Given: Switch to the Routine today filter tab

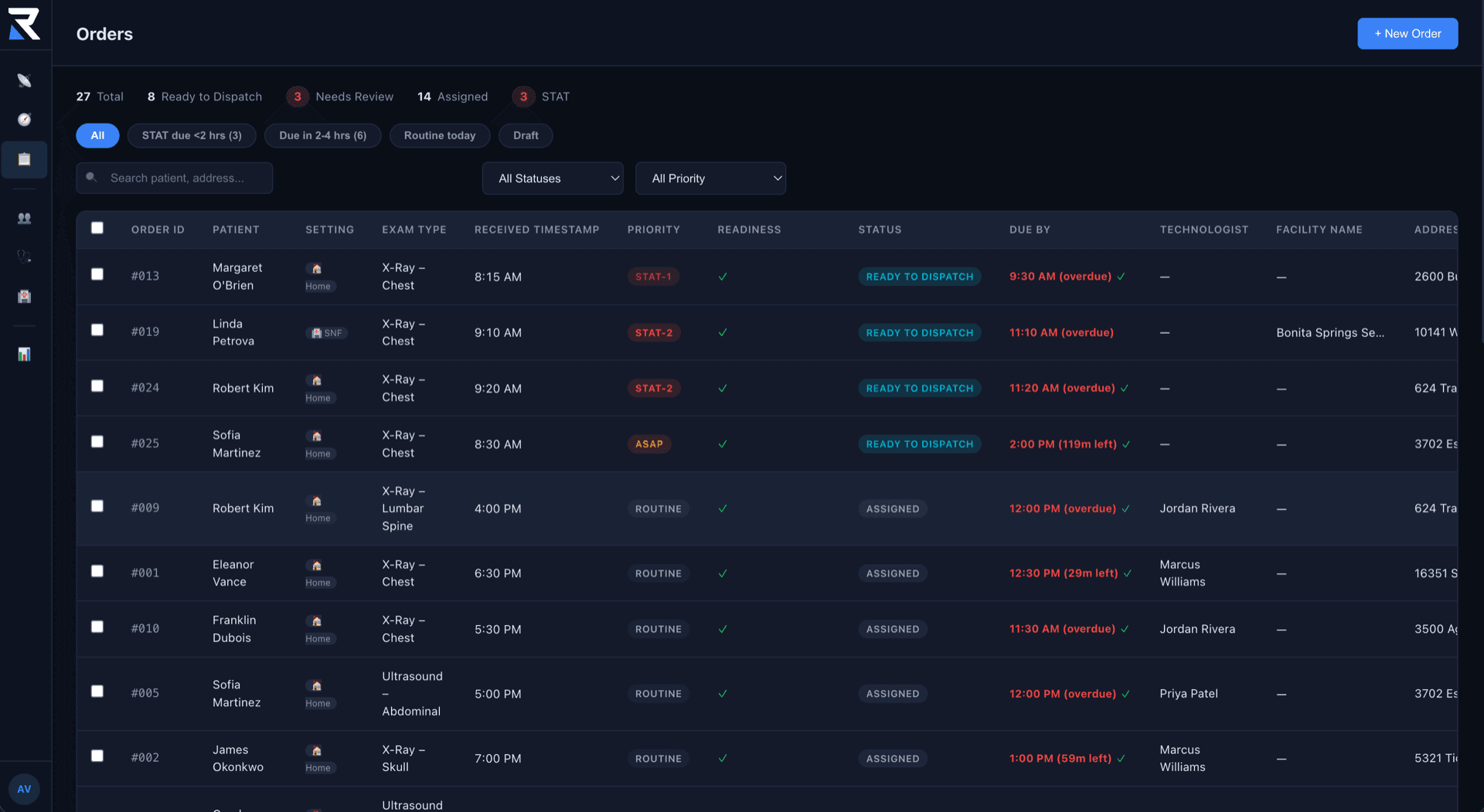Looking at the screenshot, I should (439, 135).
